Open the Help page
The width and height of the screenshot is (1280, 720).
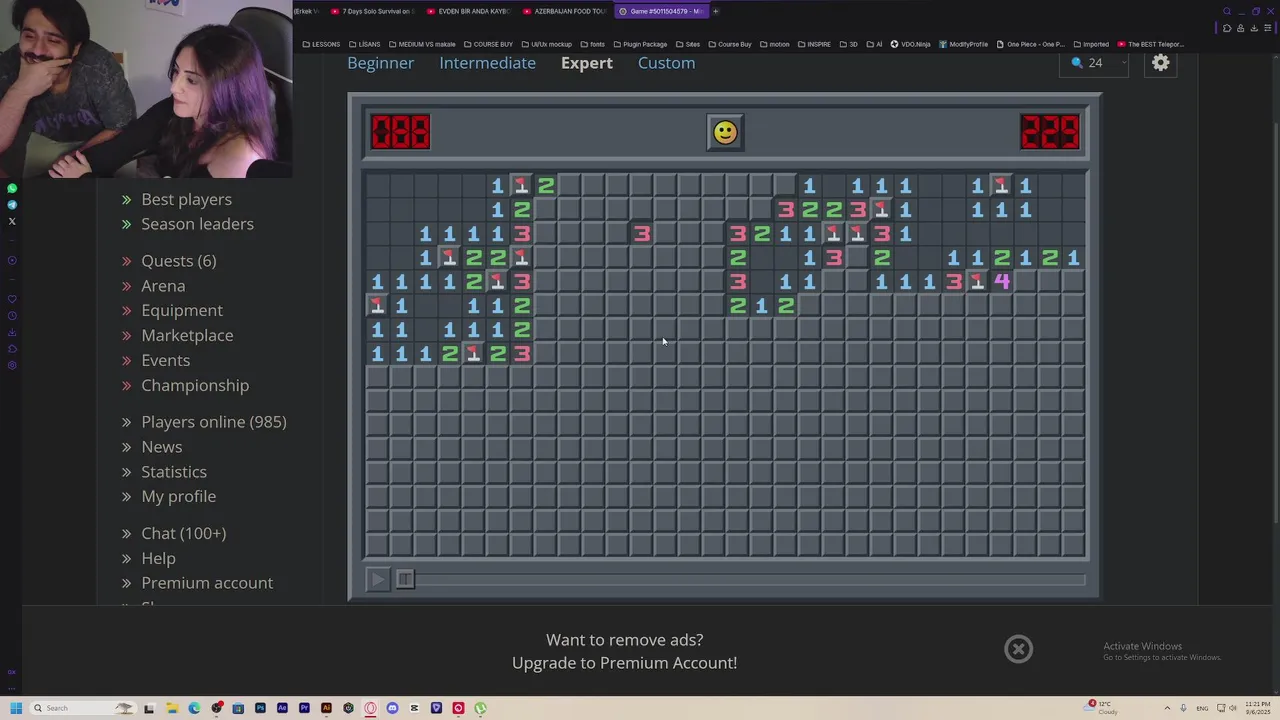pos(158,558)
